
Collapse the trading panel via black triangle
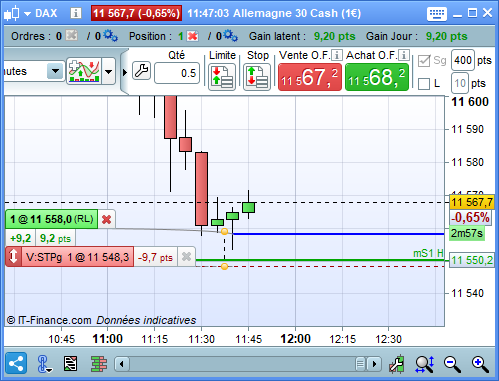[x=125, y=72]
